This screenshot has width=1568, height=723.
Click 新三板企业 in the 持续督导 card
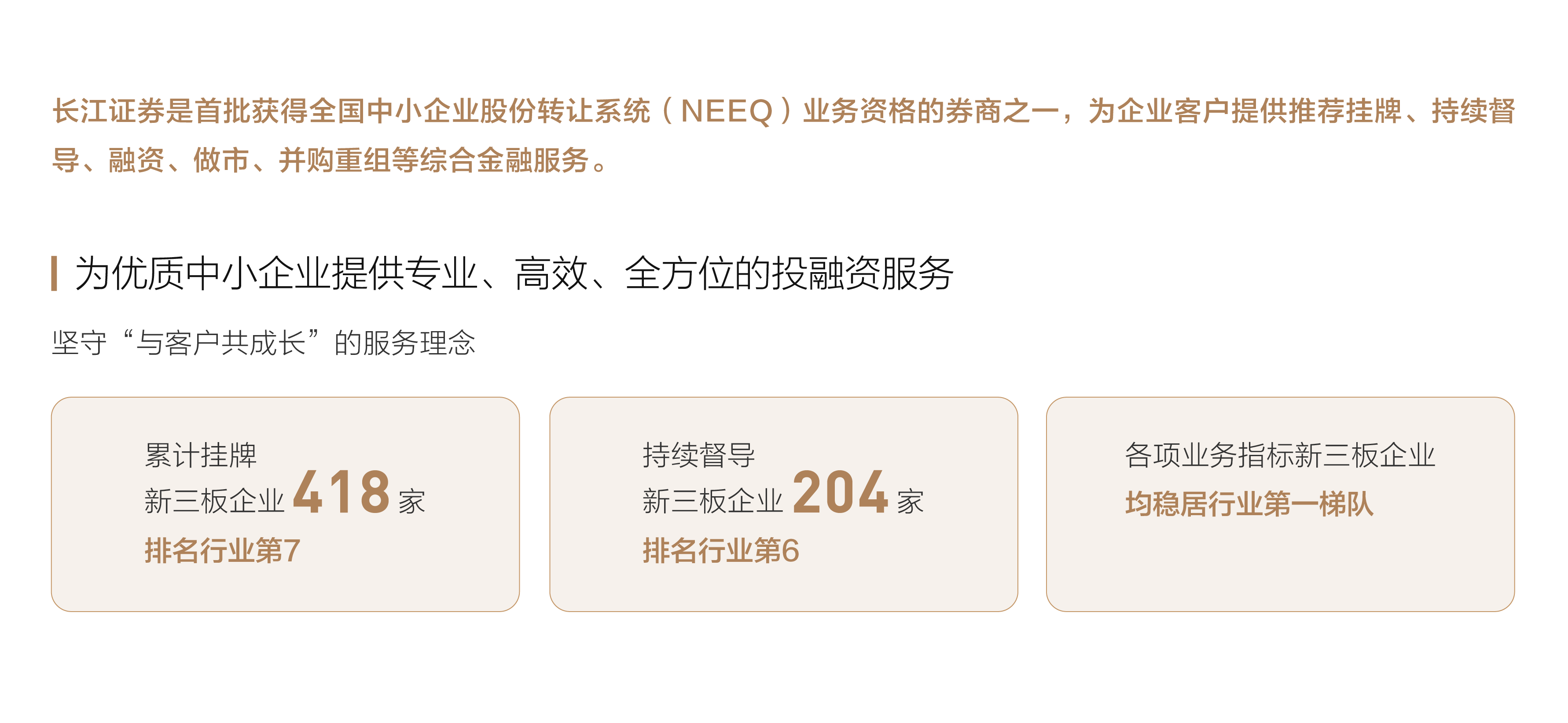point(712,502)
